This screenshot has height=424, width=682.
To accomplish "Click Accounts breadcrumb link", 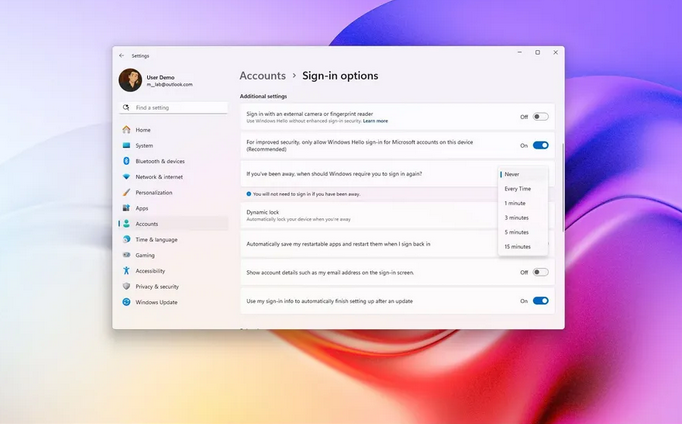I will click(262, 76).
